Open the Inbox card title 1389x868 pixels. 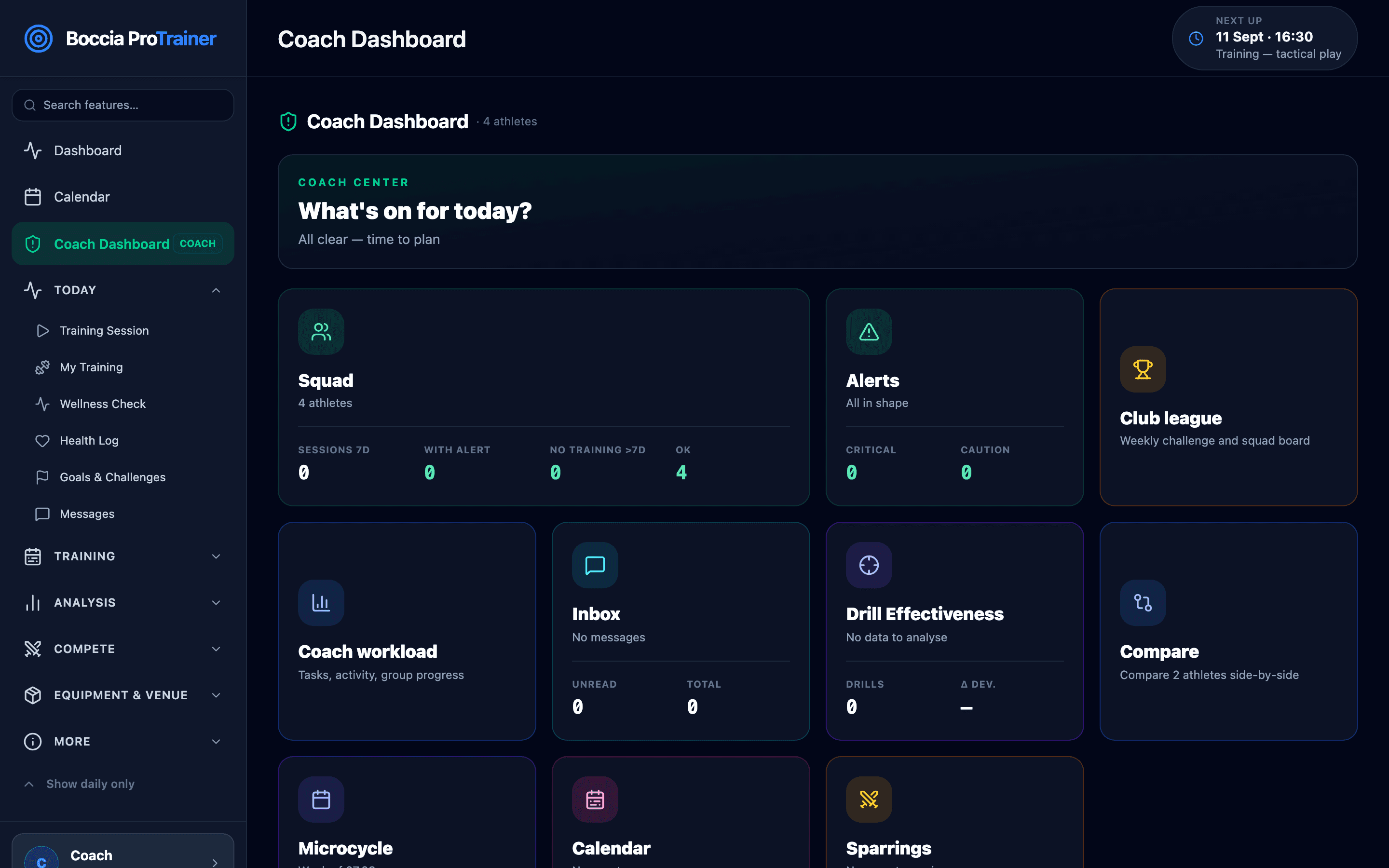[596, 614]
